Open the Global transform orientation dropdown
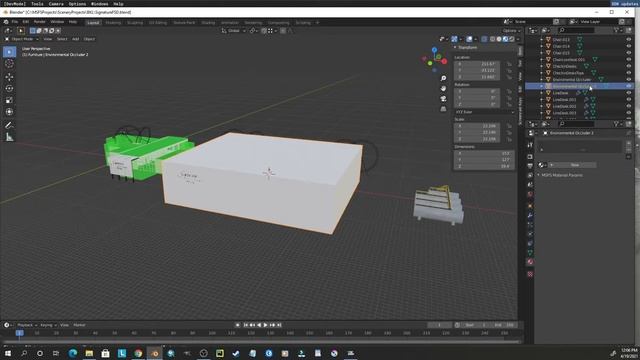Viewport: 640px width, 360px height. (233, 31)
